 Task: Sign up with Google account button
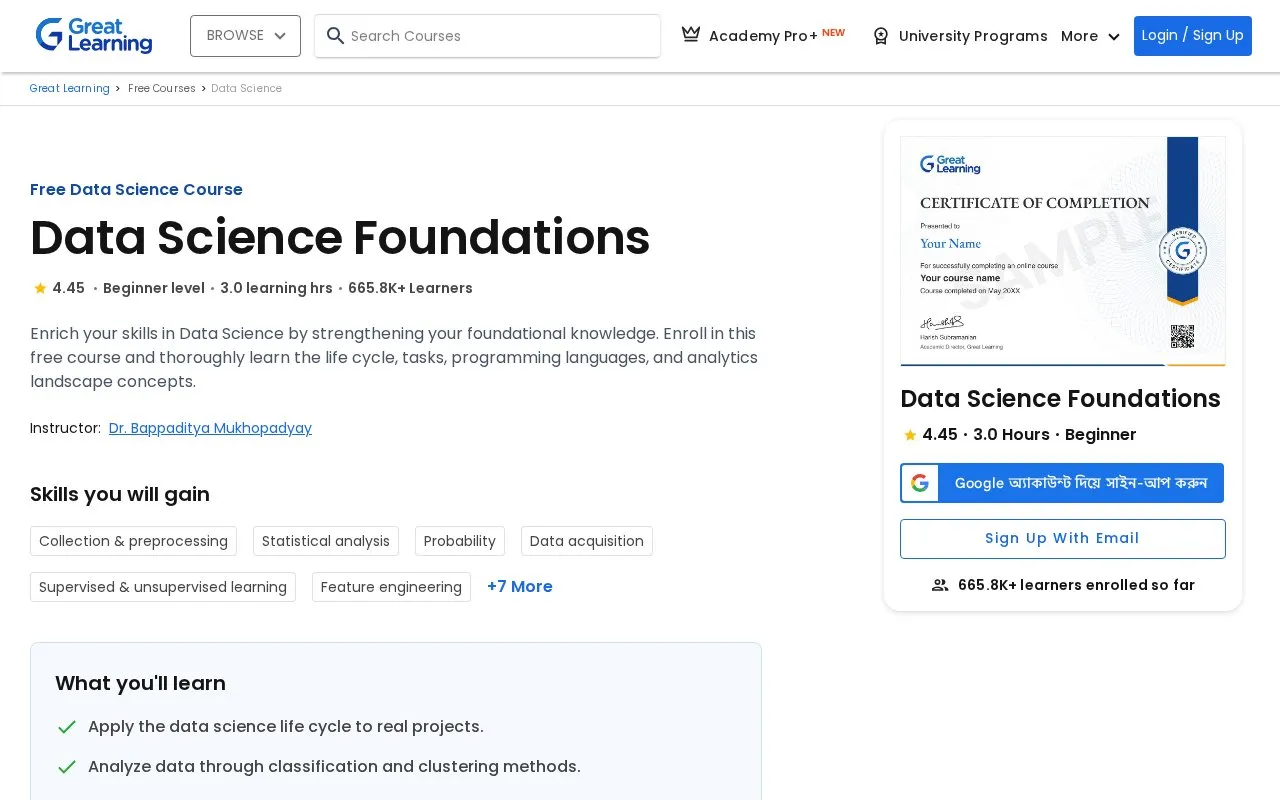point(1062,483)
